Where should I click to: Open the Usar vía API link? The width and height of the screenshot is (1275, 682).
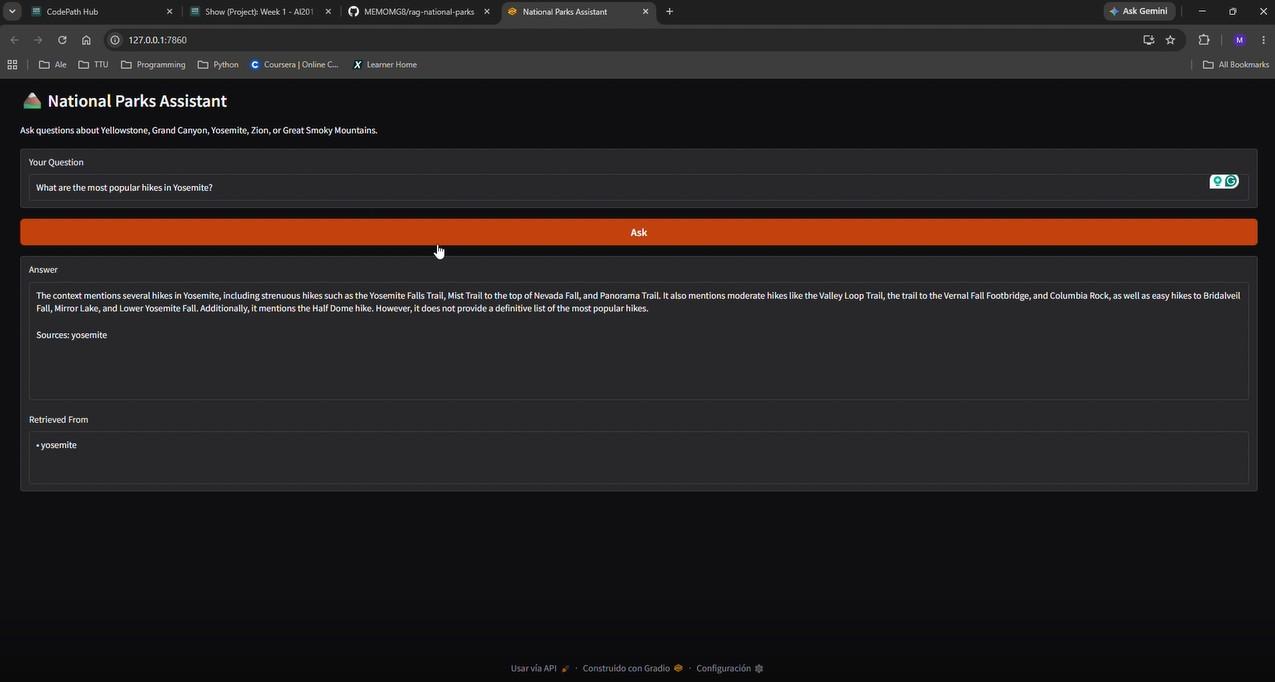(x=540, y=668)
